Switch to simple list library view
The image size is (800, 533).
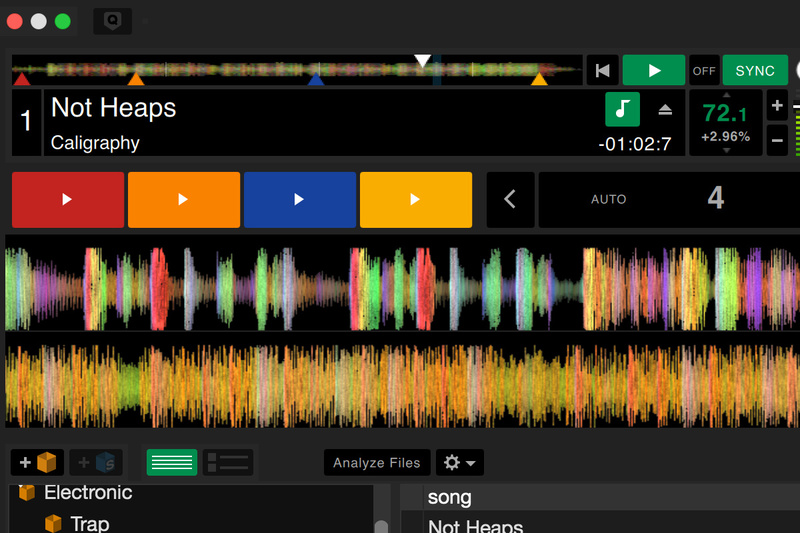(x=172, y=462)
